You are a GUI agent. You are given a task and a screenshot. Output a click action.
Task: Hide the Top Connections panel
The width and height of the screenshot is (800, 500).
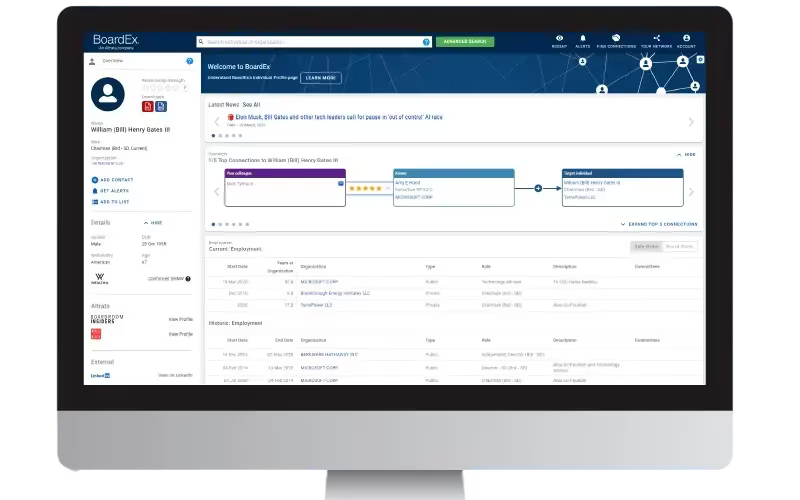point(686,155)
